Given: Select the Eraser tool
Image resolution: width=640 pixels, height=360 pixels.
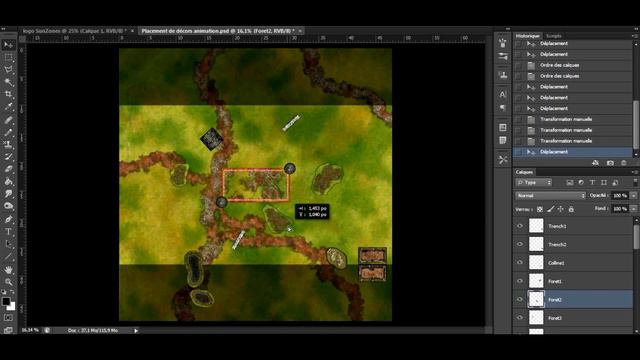Looking at the screenshot, I should [x=8, y=169].
